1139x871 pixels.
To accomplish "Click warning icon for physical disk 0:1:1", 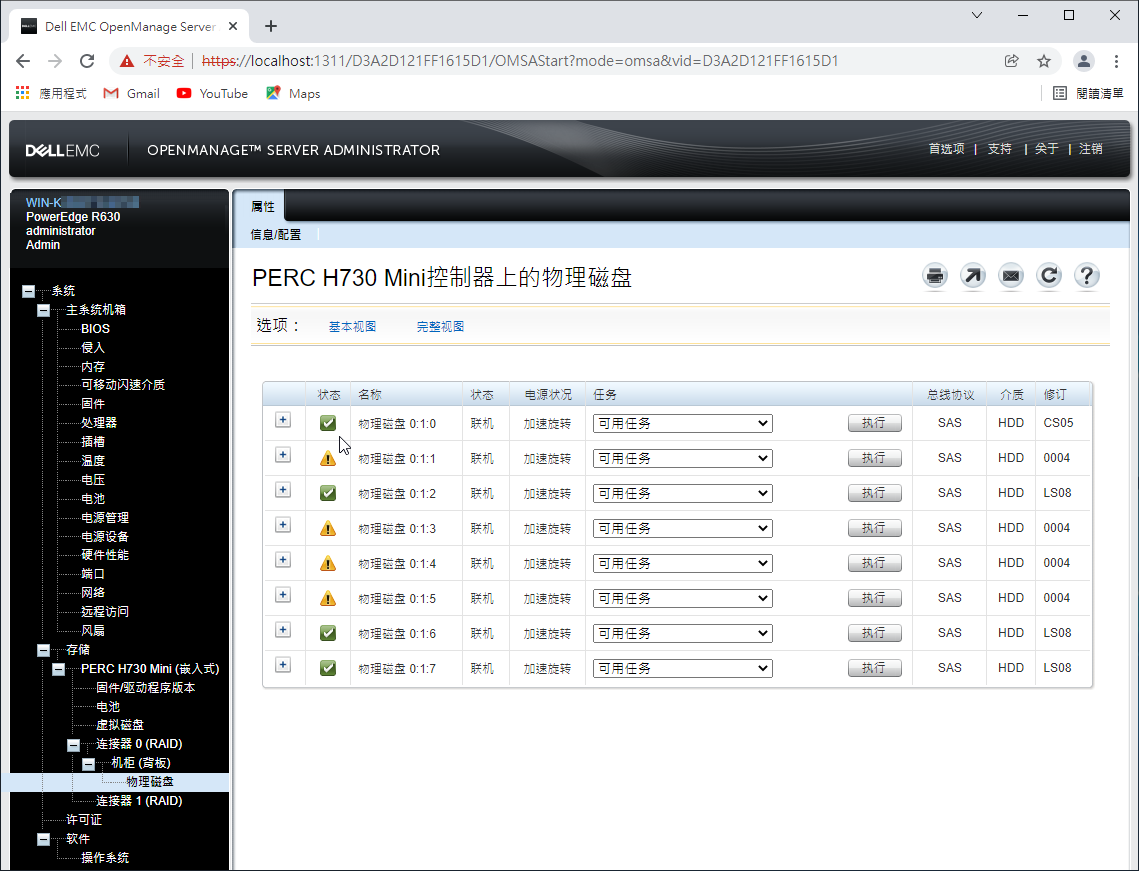I will pos(328,458).
